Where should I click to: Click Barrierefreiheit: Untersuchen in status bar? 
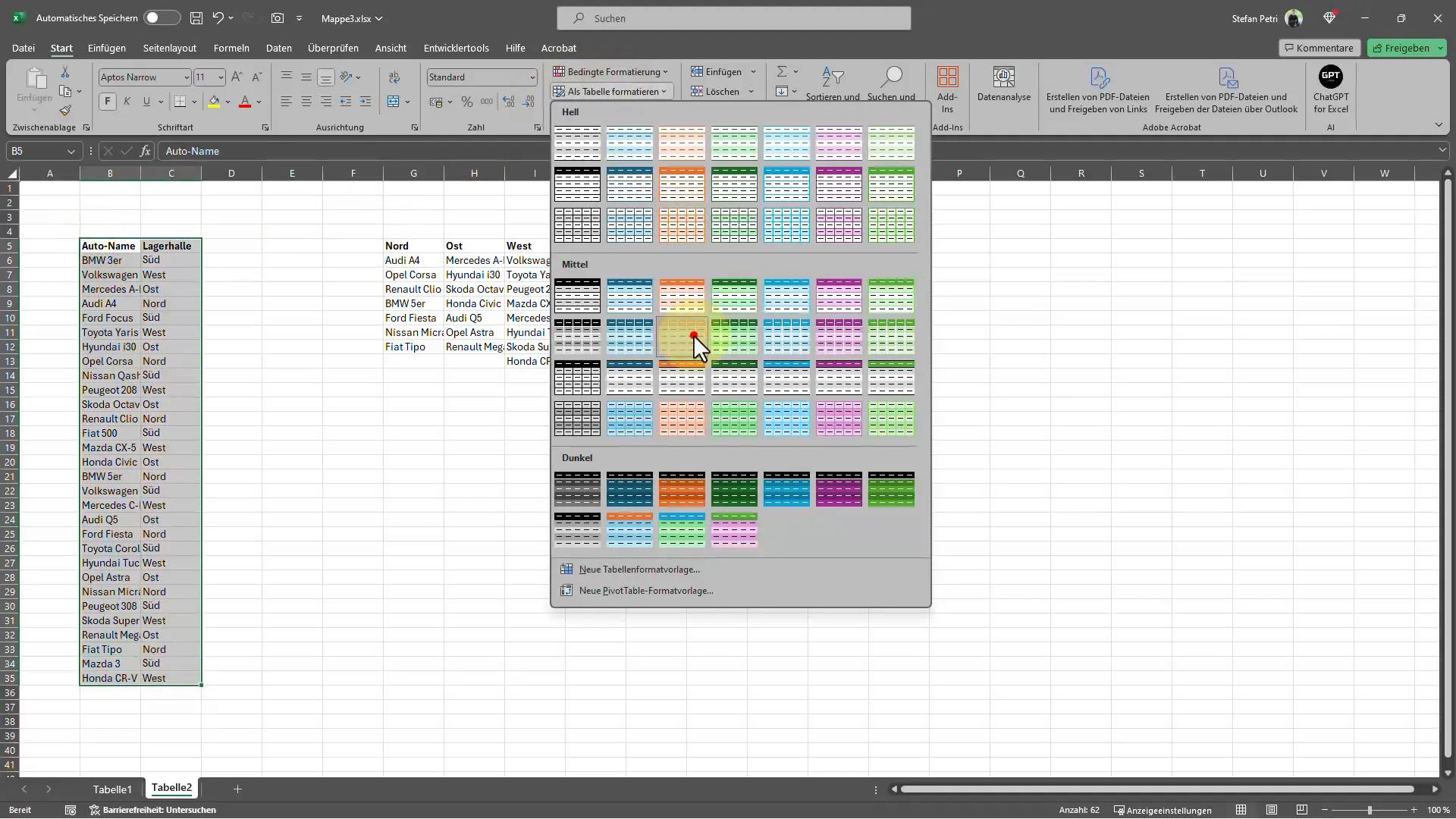click(152, 810)
